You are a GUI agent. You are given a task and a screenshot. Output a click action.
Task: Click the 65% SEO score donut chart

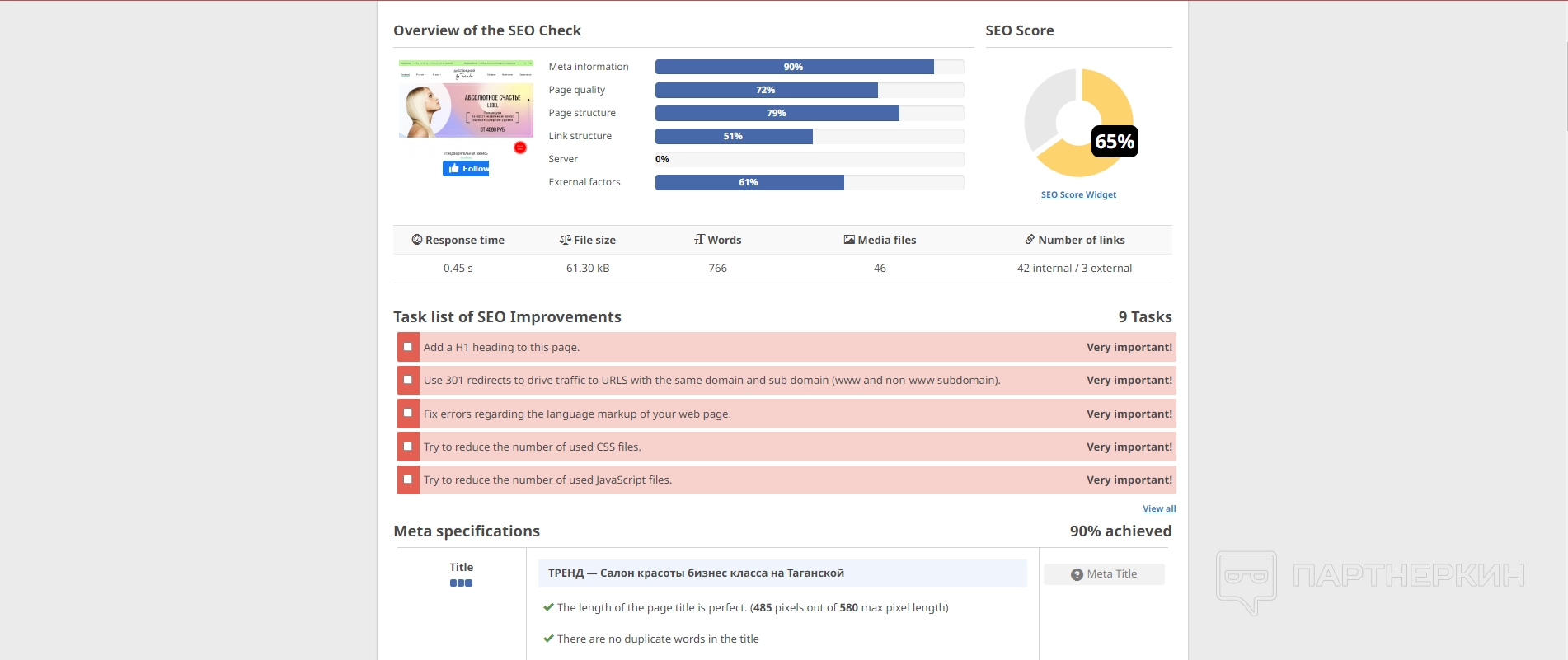point(1078,123)
